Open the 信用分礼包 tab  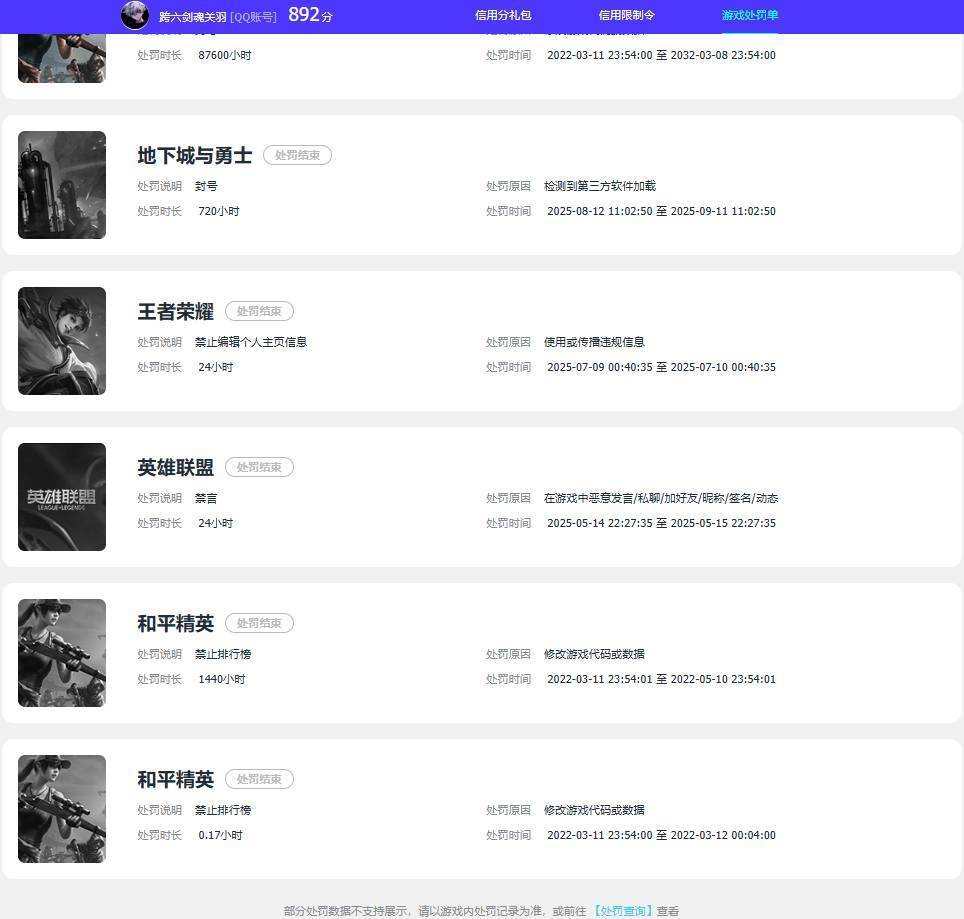(503, 15)
